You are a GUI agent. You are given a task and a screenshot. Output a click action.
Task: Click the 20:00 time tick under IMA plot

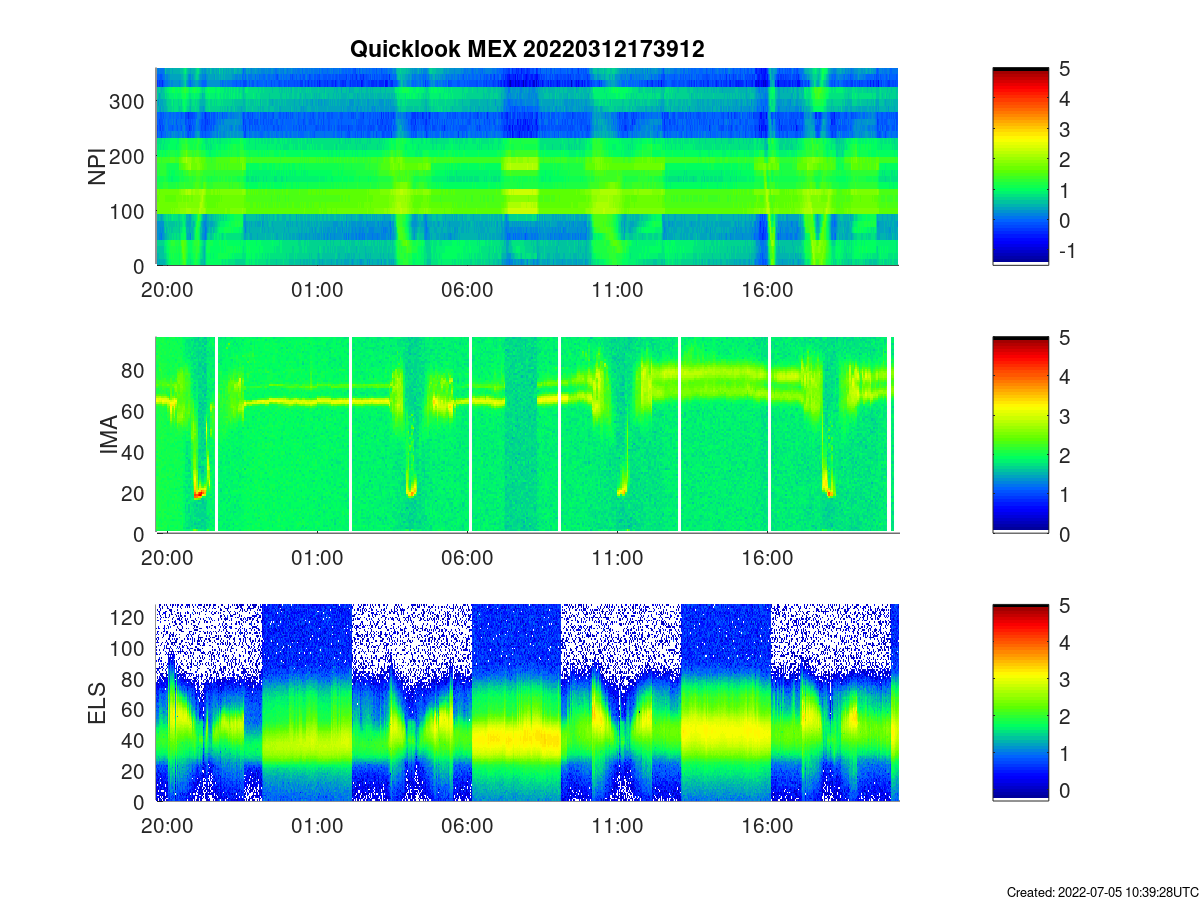pos(167,557)
